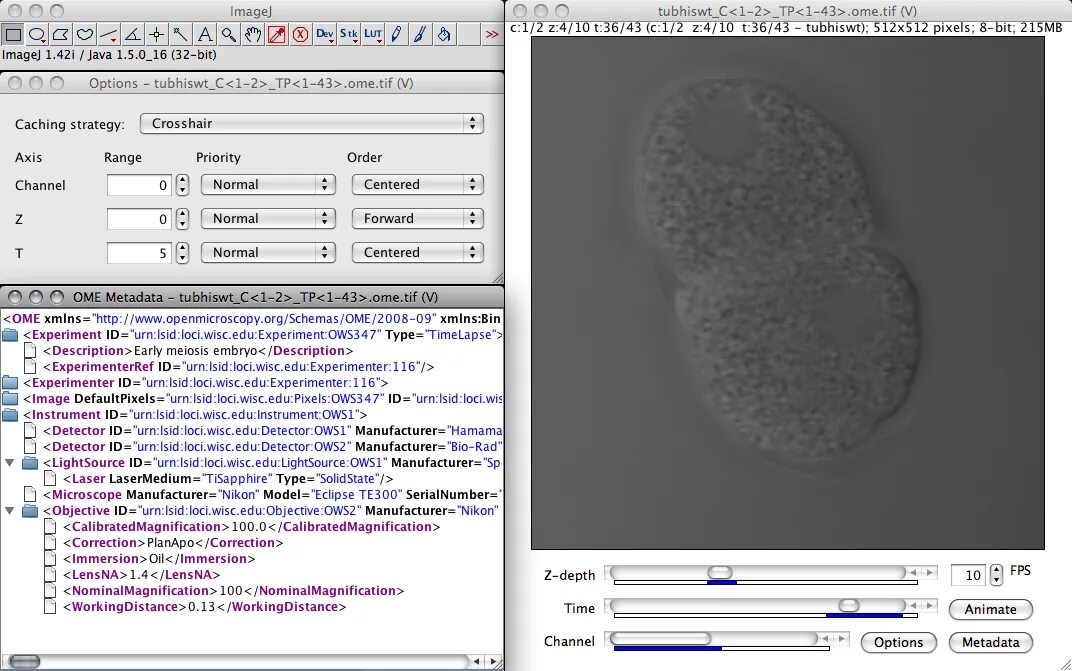Click the OME Metadata horizontal scrollbar thumb
This screenshot has height=671, width=1072.
click(25, 661)
